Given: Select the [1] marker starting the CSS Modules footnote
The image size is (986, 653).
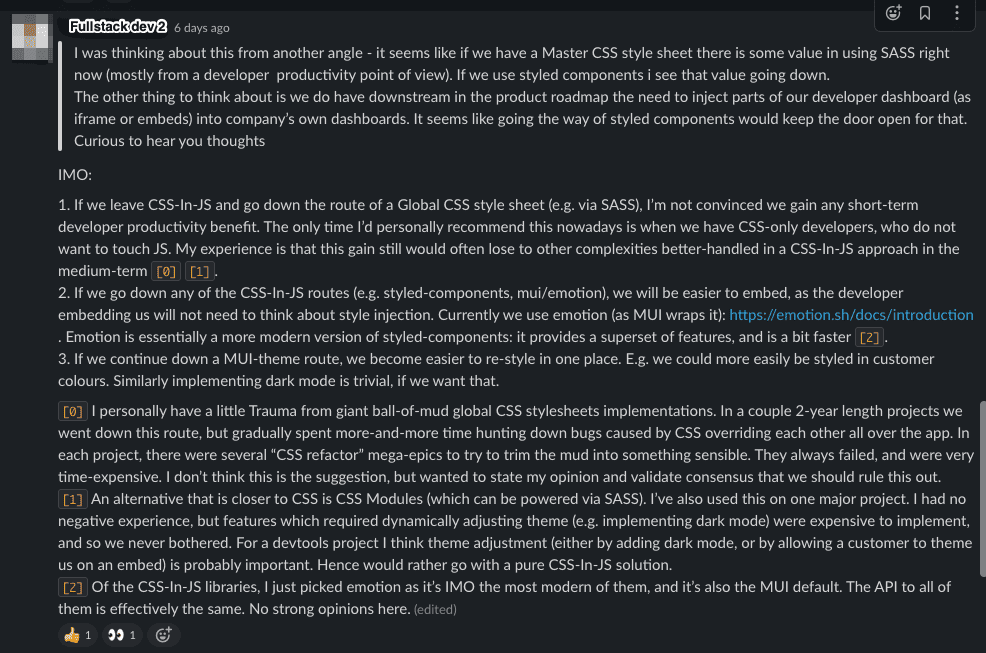Looking at the screenshot, I should [x=71, y=498].
